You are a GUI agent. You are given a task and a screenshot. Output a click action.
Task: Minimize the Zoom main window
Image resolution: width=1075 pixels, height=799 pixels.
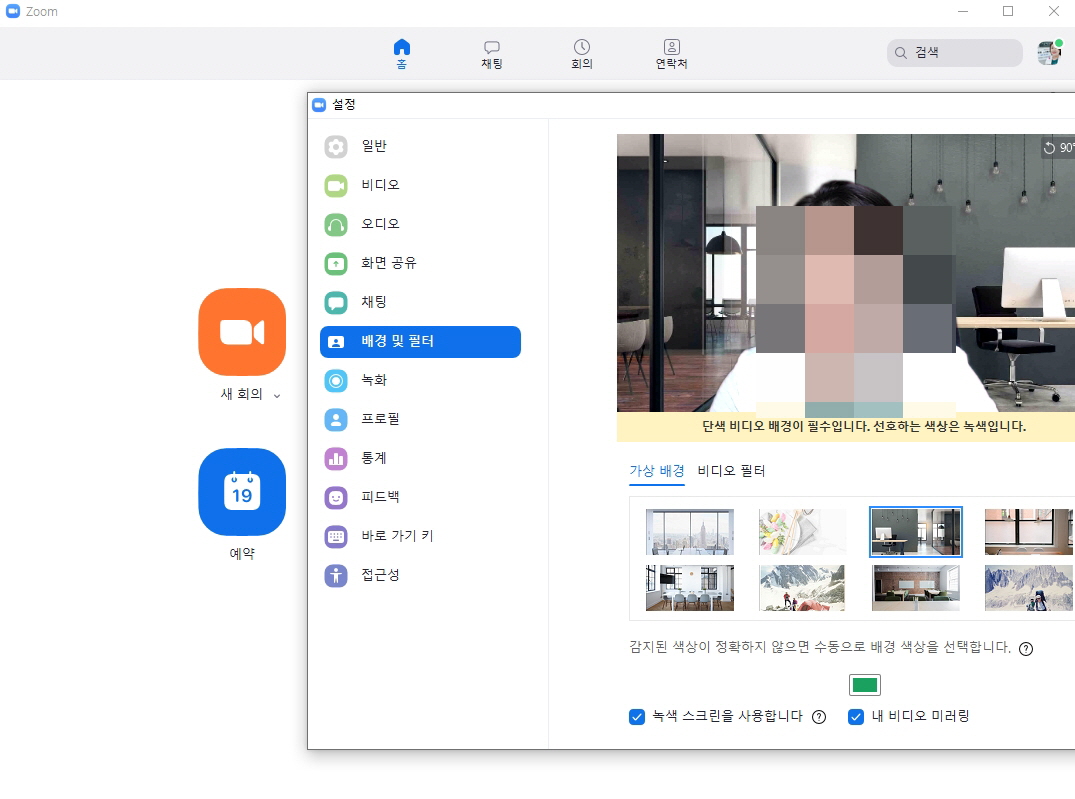963,11
